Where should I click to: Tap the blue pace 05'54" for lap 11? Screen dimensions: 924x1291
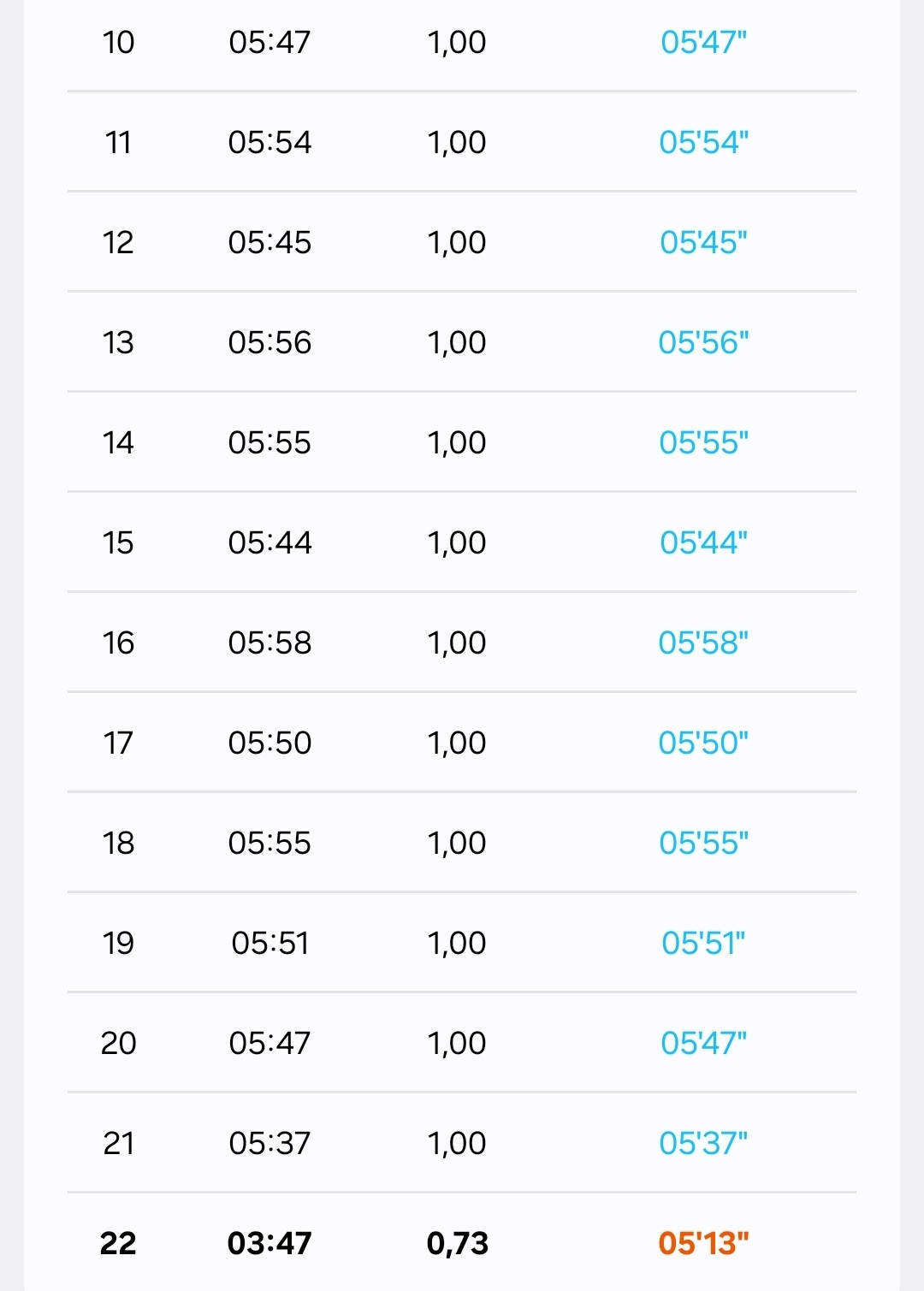click(x=703, y=142)
